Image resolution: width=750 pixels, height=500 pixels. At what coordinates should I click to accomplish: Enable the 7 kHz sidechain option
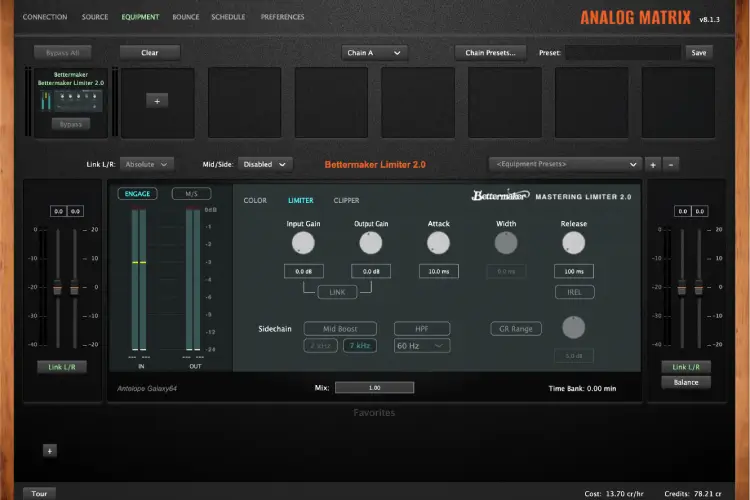pyautogui.click(x=359, y=346)
